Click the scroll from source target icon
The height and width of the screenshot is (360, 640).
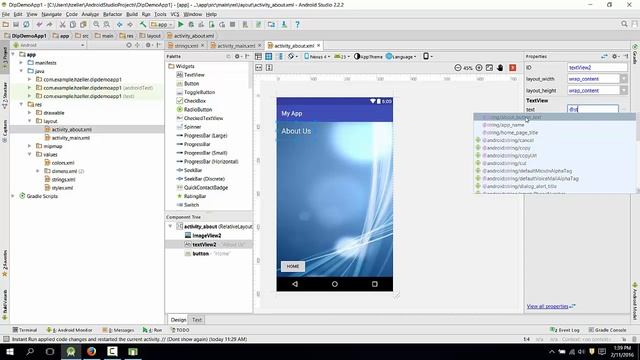click(x=129, y=45)
